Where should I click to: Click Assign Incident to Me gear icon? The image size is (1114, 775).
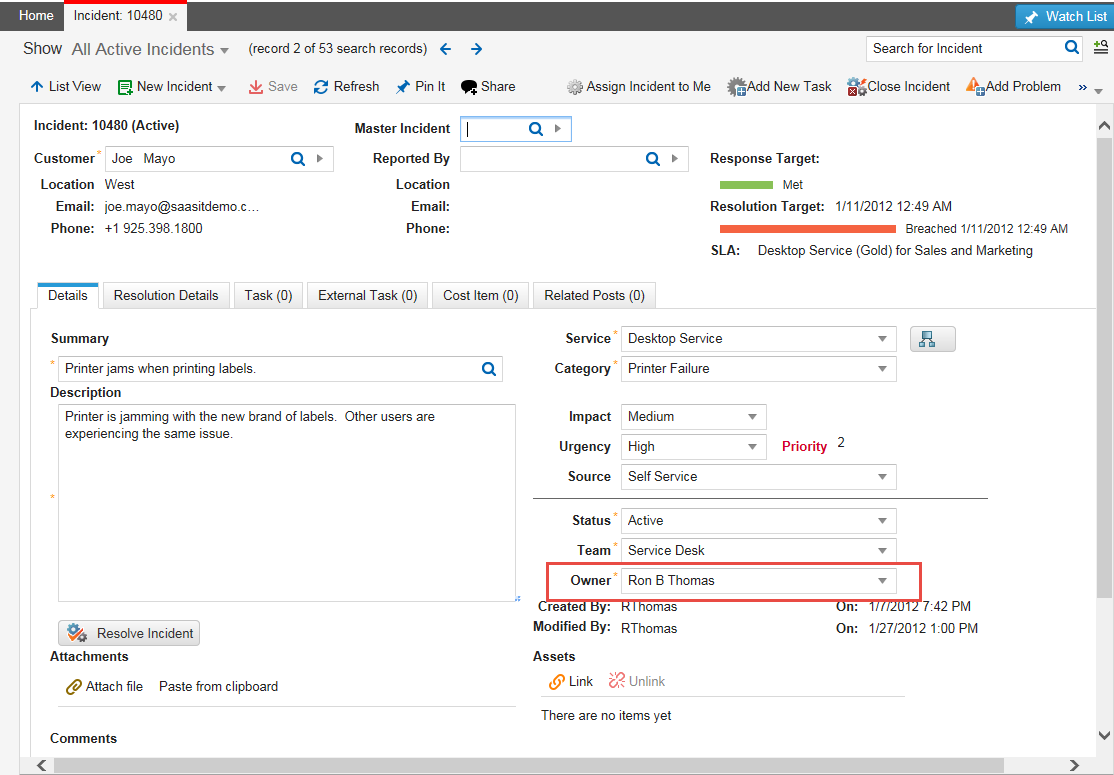(575, 87)
